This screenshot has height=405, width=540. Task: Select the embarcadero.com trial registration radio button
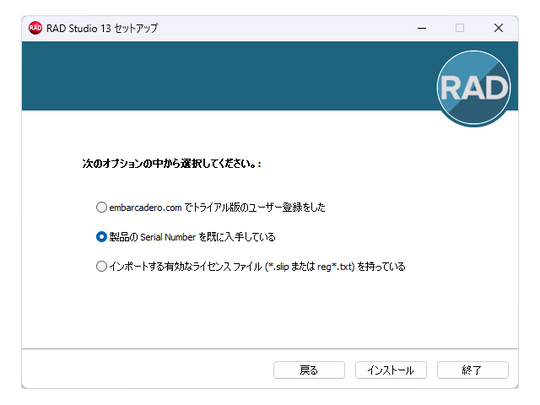(101, 207)
